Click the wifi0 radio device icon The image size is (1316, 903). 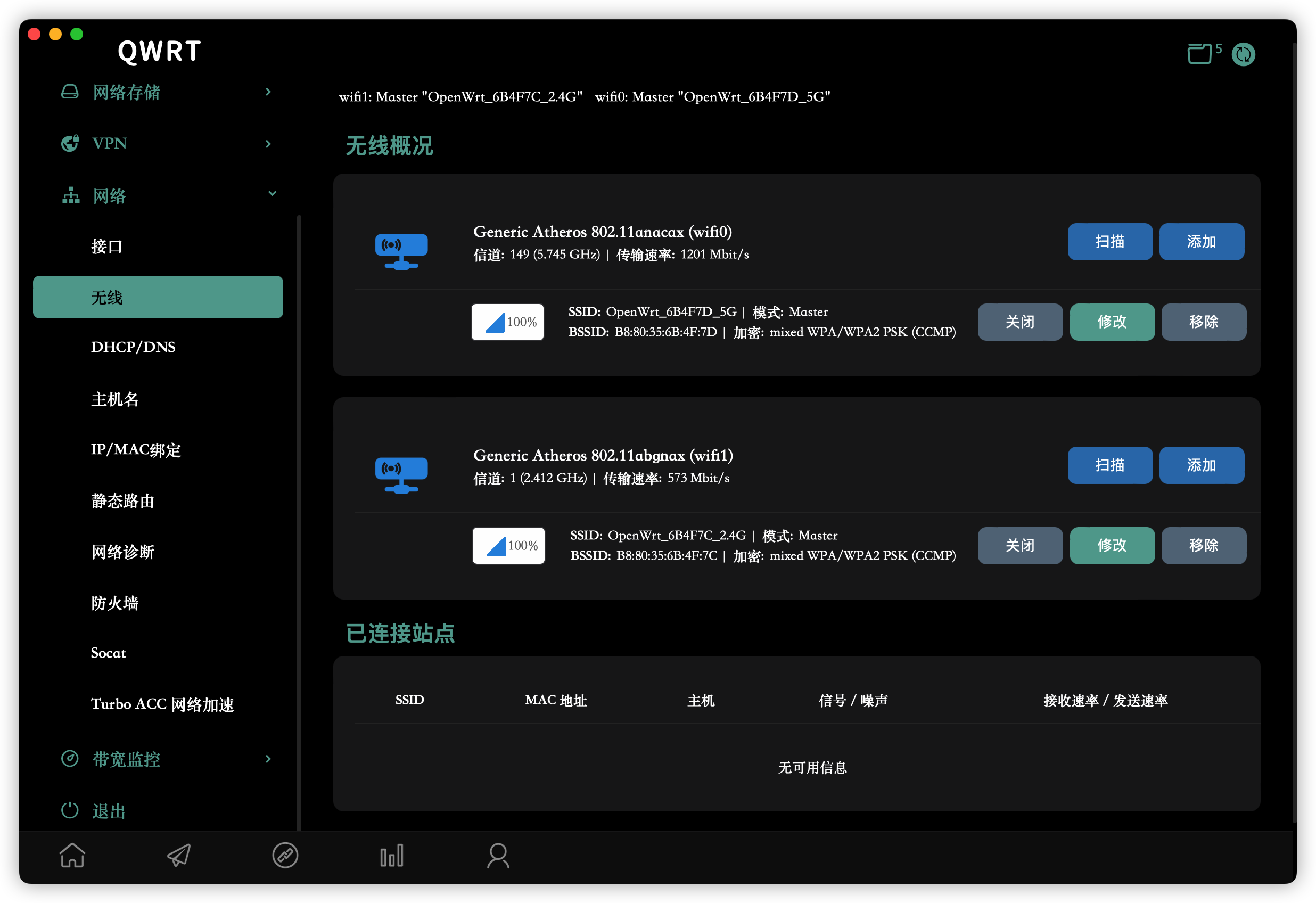click(x=401, y=251)
